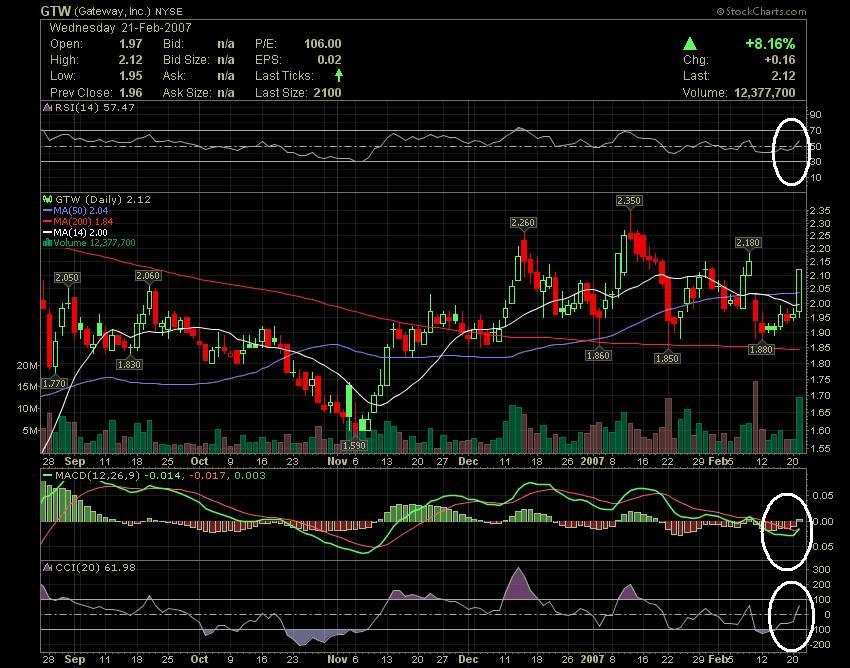Click the green MACD line legend marker

pos(48,476)
